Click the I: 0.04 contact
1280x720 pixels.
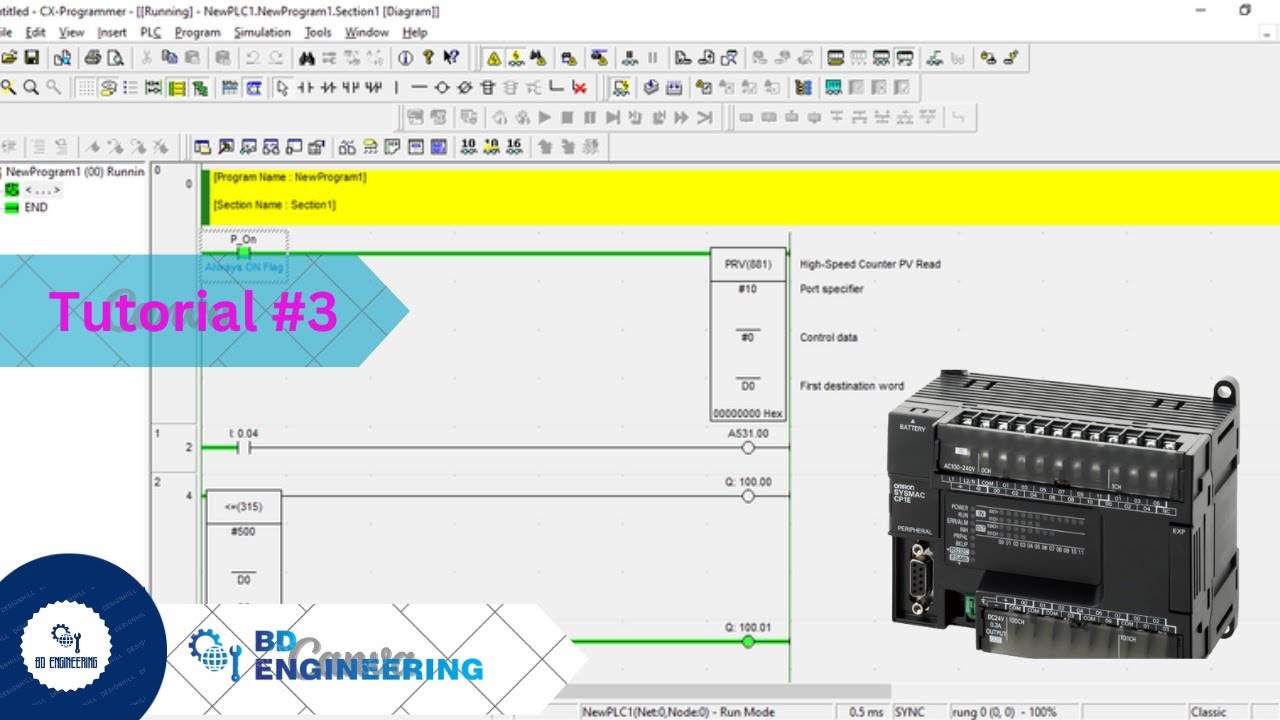243,447
